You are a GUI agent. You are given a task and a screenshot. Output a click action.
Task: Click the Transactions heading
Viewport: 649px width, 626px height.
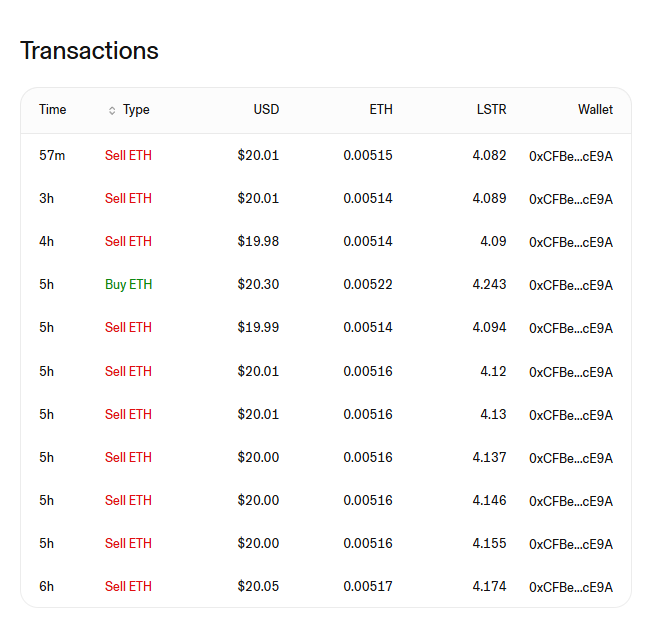point(89,51)
